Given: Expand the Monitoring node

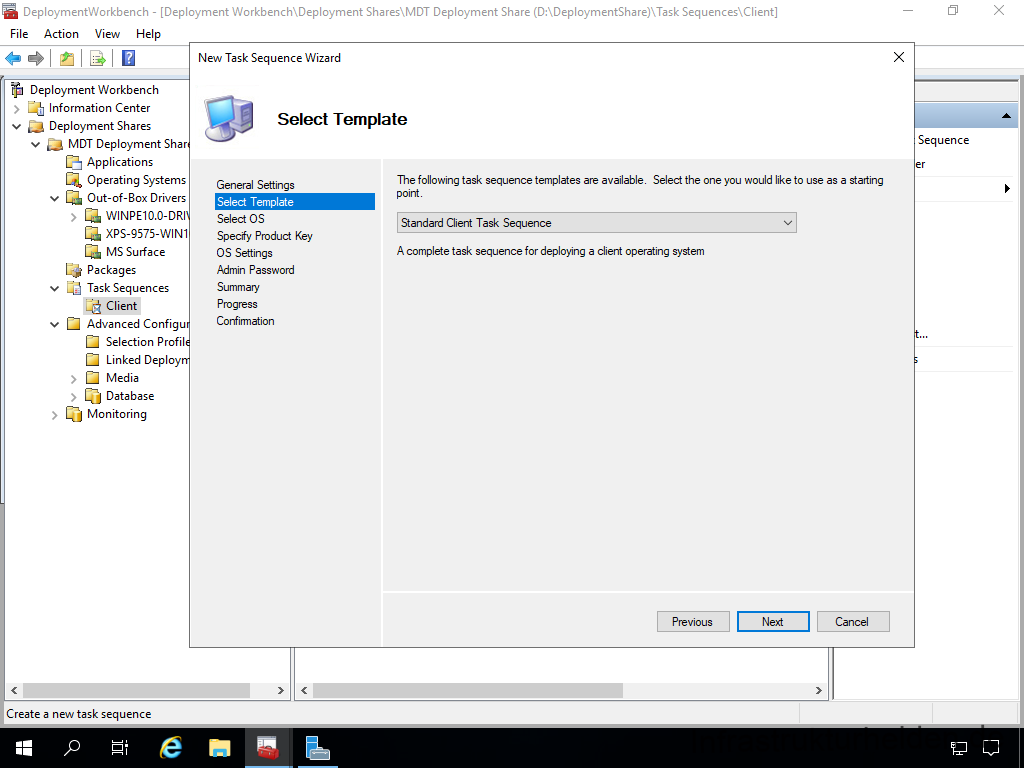Looking at the screenshot, I should tap(55, 415).
